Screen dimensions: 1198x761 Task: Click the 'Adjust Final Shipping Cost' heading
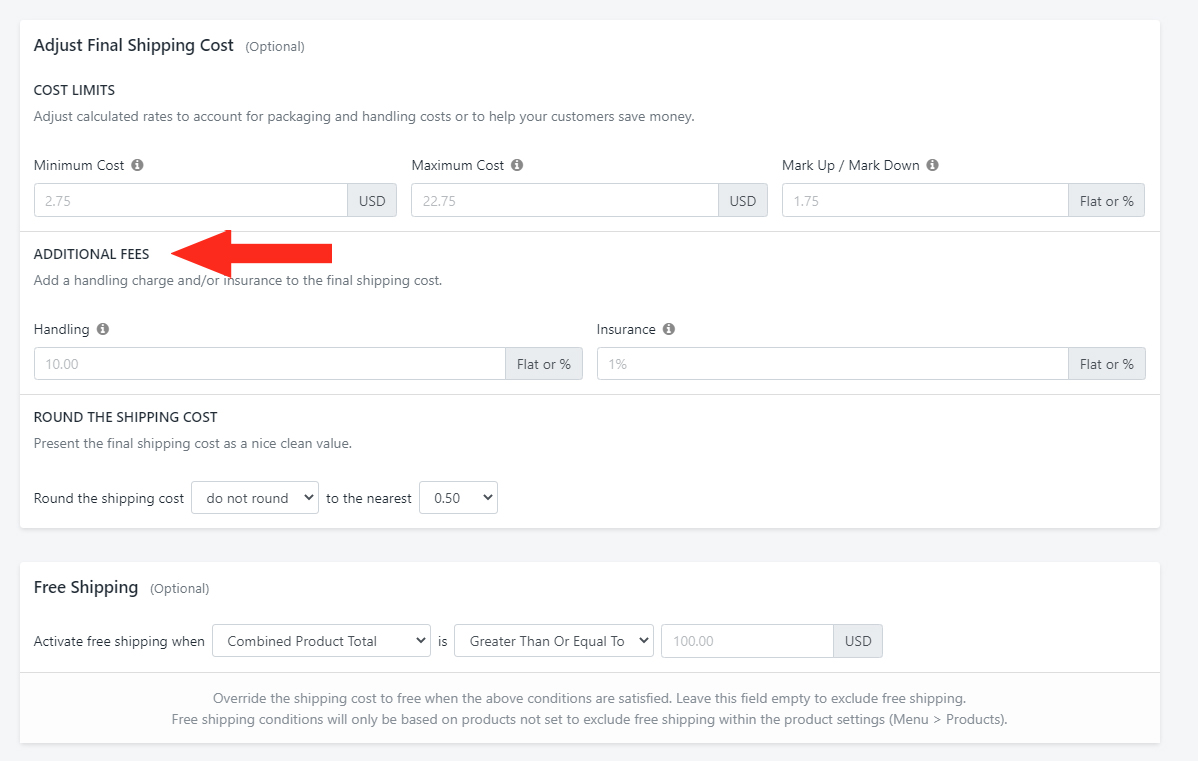point(134,45)
